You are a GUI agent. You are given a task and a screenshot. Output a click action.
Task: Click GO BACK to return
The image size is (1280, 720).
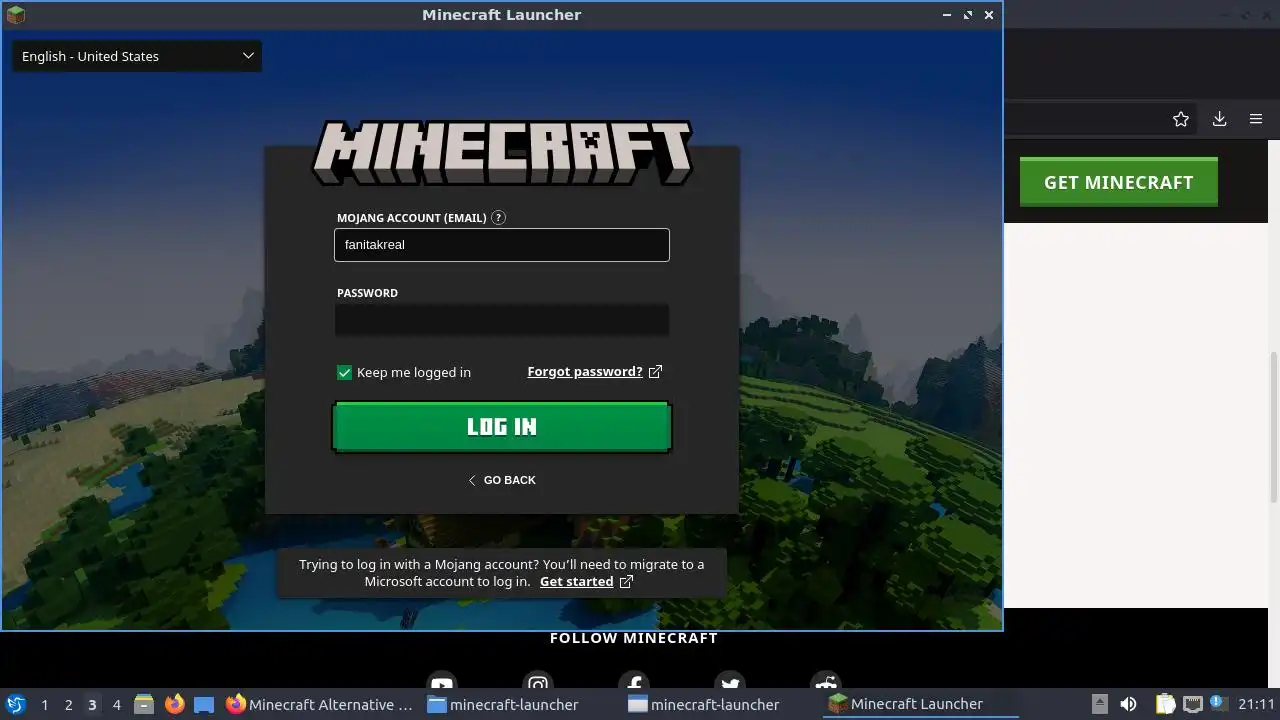(501, 480)
